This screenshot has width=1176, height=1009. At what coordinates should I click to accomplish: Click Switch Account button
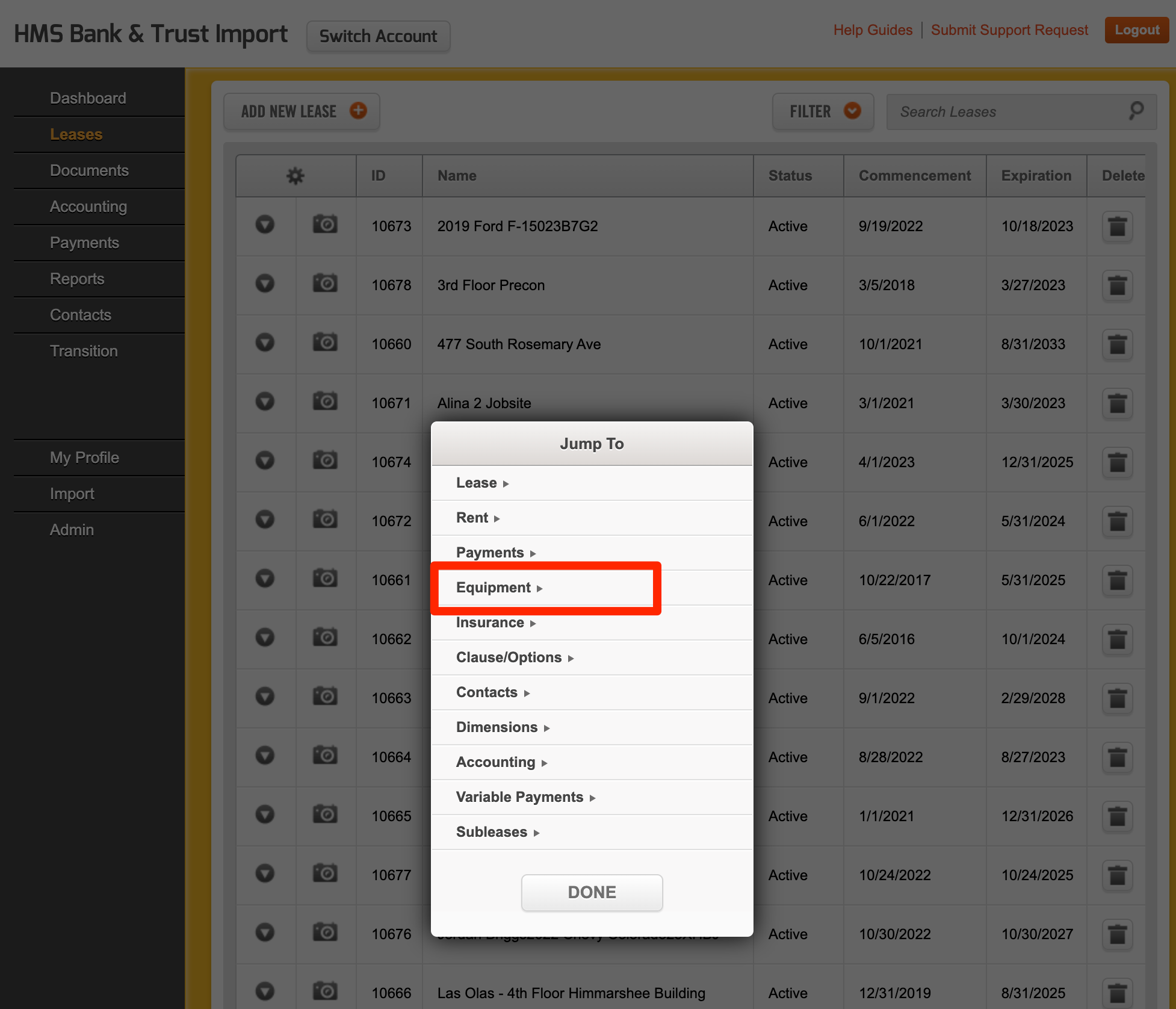tap(378, 36)
